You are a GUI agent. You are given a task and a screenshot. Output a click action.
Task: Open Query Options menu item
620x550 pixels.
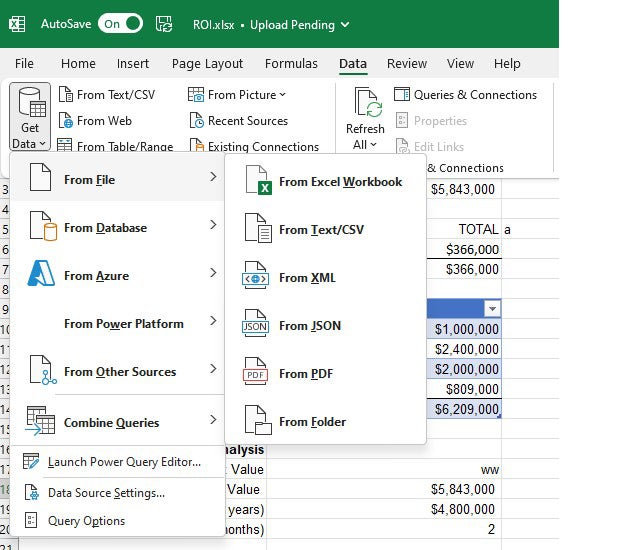click(117, 521)
